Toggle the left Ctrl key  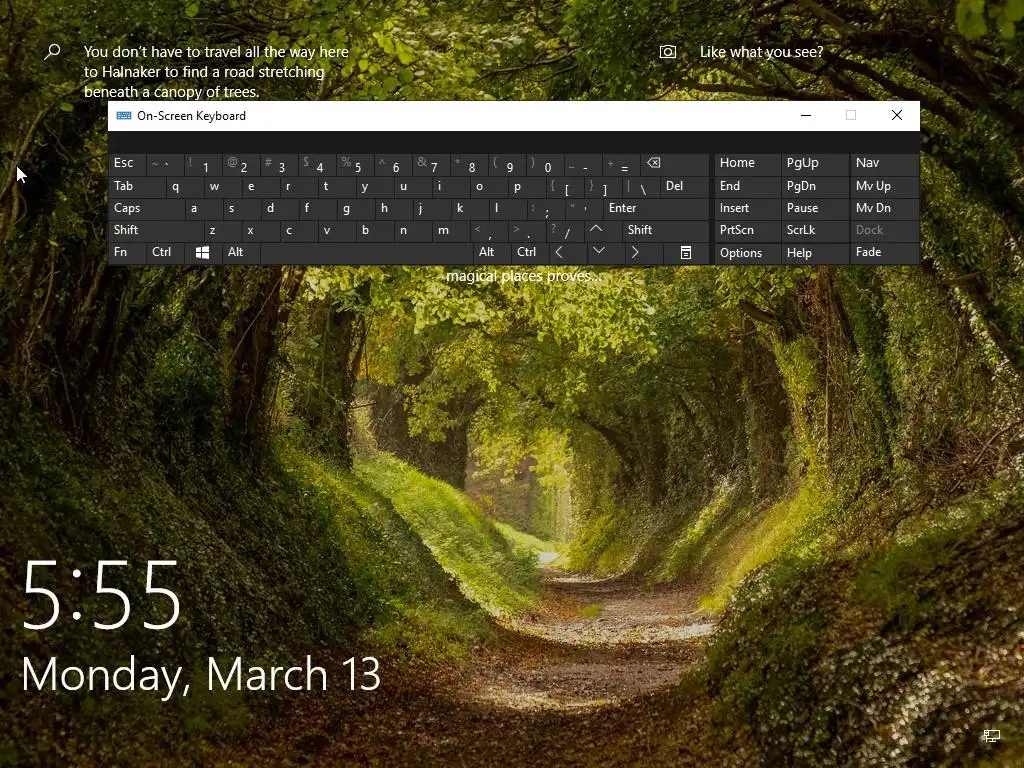(165, 252)
